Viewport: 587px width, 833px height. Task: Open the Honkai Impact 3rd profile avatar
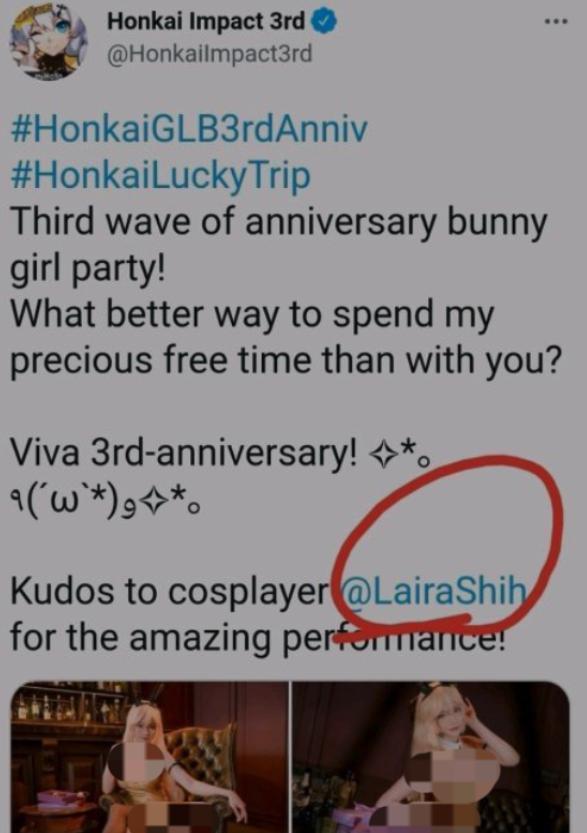click(x=48, y=44)
